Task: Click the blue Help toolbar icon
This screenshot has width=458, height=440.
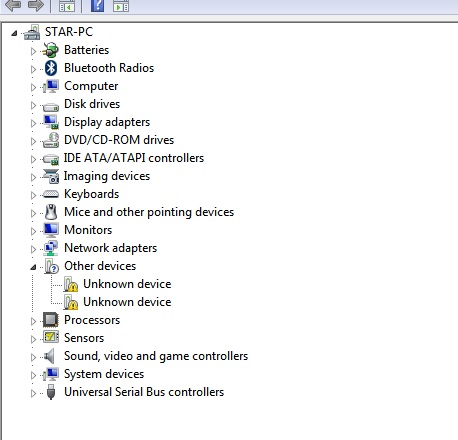Action: tap(97, 5)
